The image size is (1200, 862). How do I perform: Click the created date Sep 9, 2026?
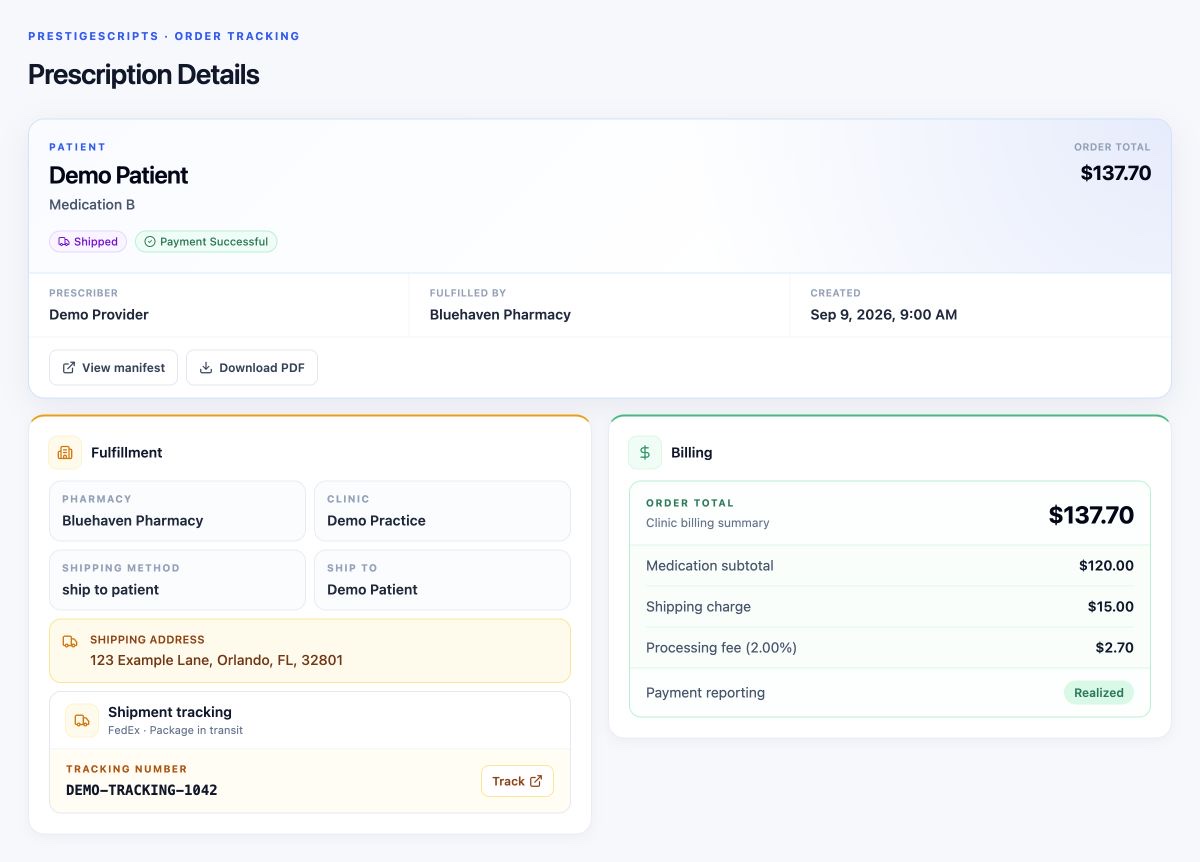[x=884, y=315]
